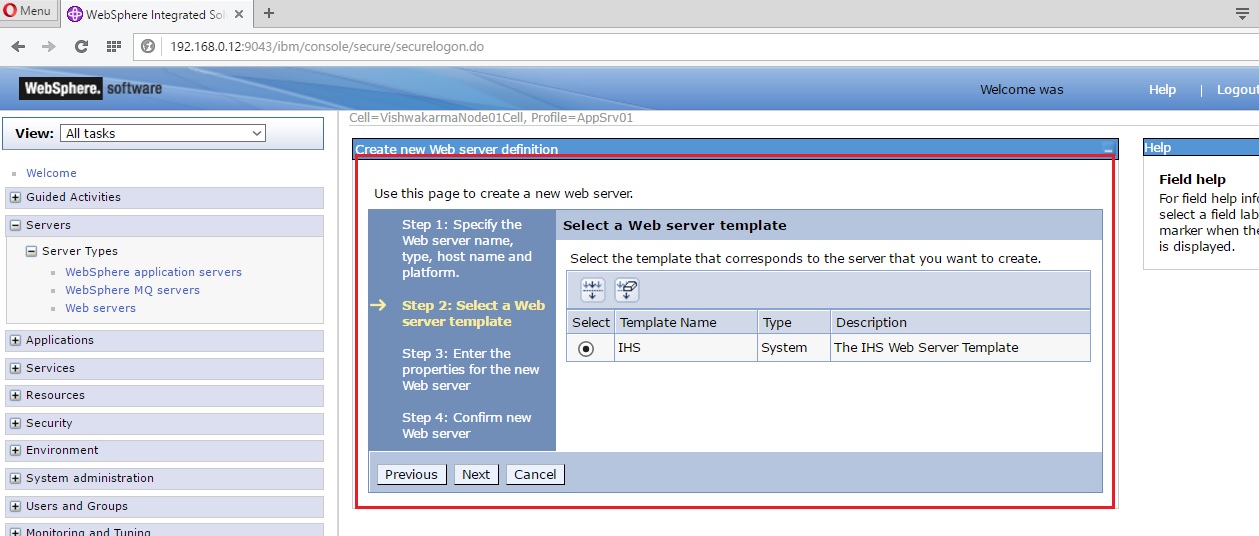Click the Help link in header
The image size is (1259, 536).
(x=1162, y=89)
